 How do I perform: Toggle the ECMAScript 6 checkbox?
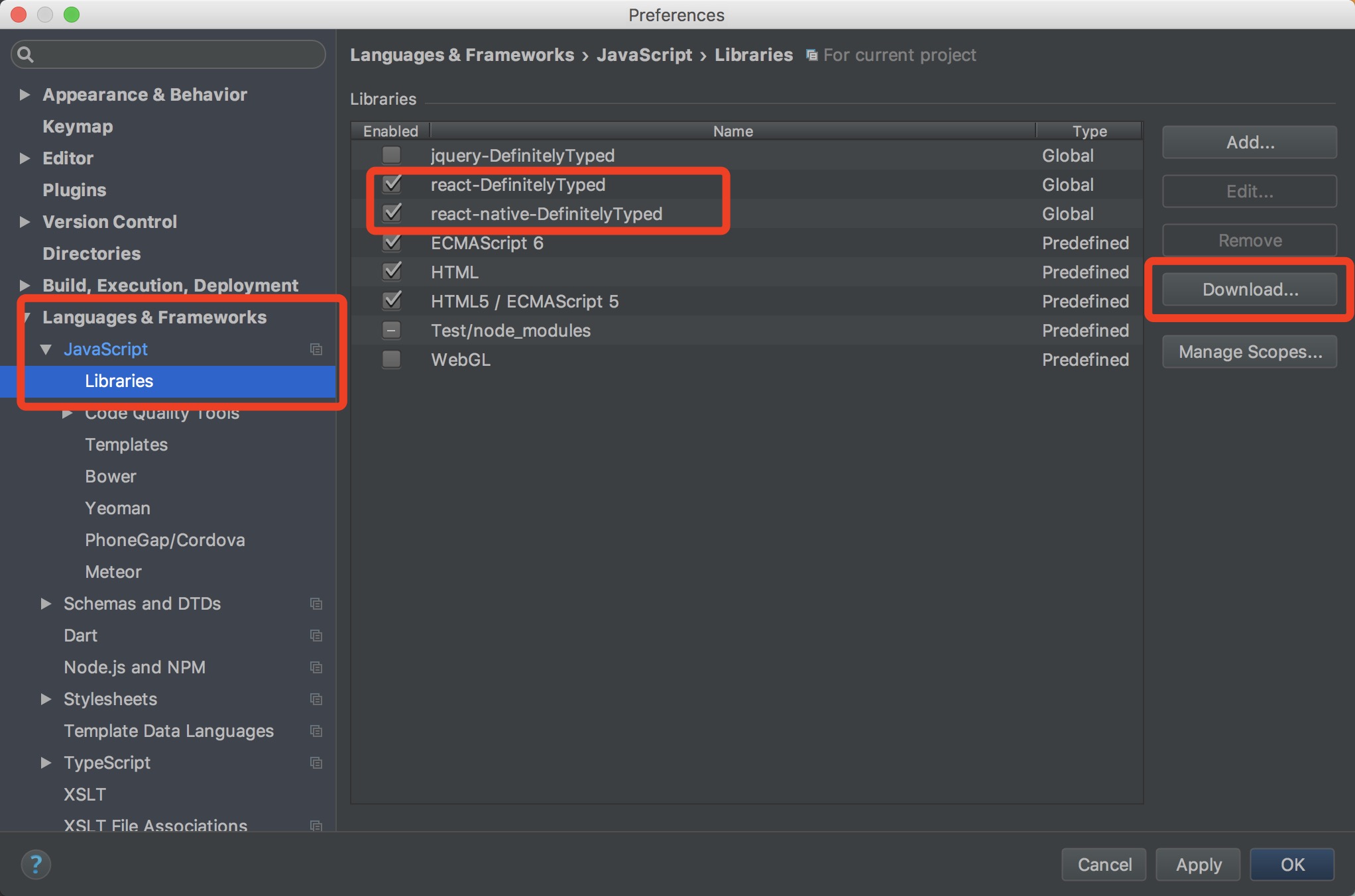pos(392,243)
